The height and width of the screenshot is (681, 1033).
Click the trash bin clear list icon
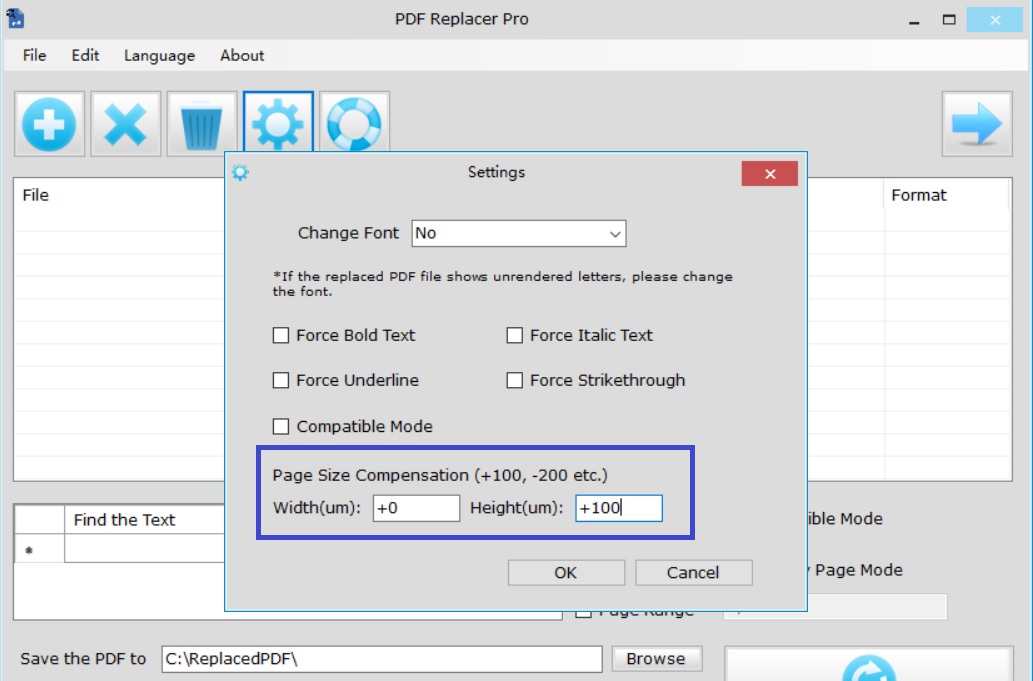(x=202, y=124)
